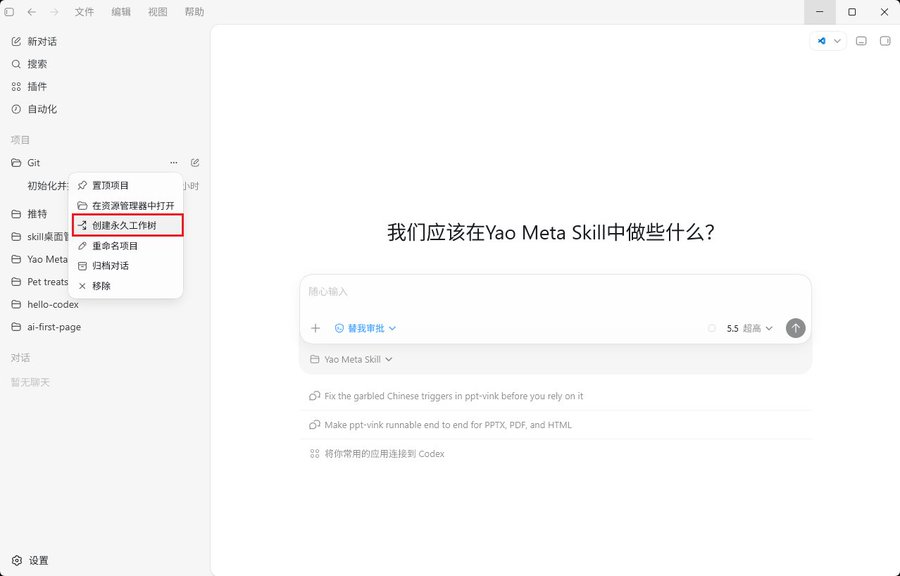Select the 推特 project folder
This screenshot has height=576, width=900.
pyautogui.click(x=37, y=214)
